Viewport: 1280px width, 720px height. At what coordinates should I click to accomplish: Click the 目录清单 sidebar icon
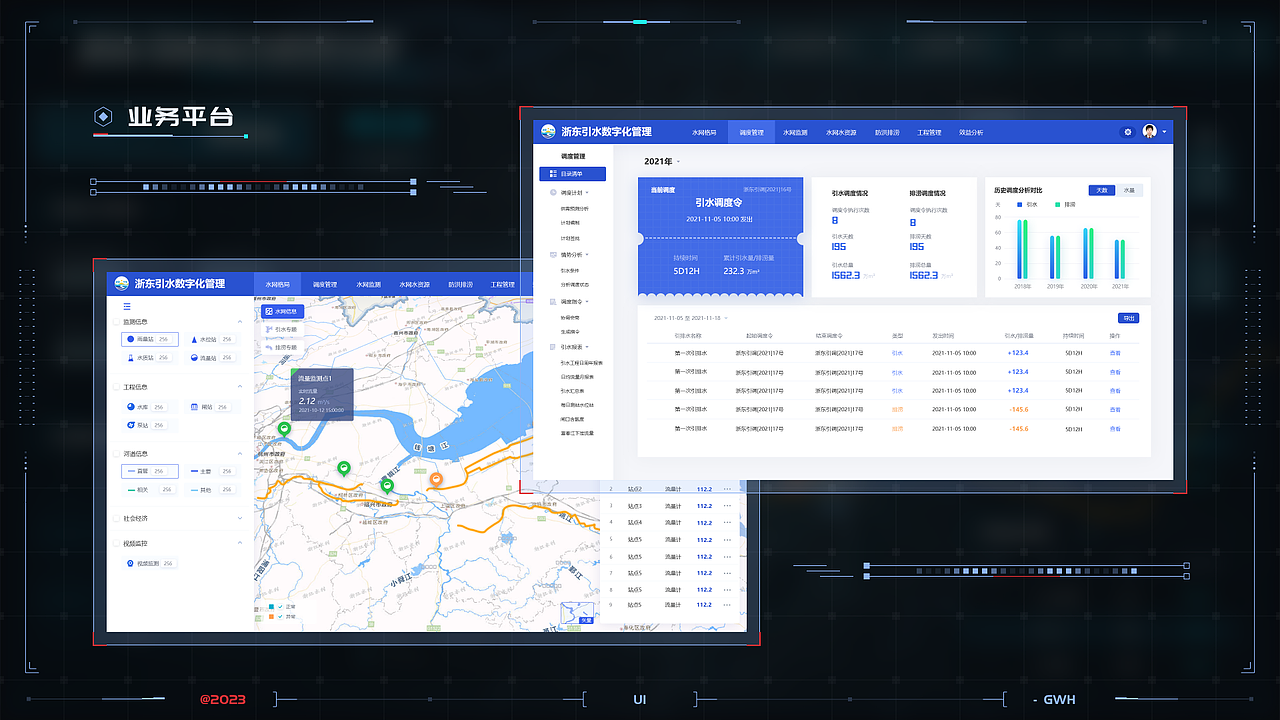[553, 174]
